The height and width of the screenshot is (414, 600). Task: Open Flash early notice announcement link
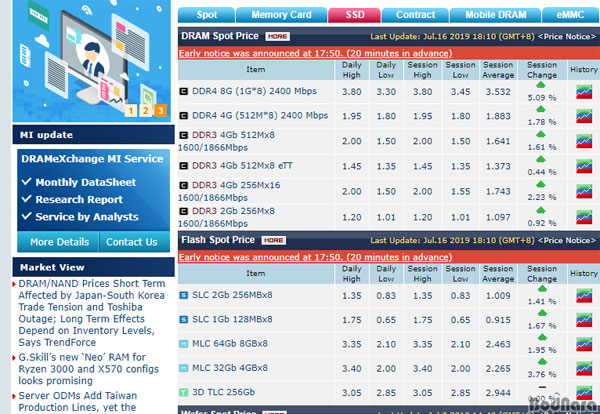[x=315, y=257]
